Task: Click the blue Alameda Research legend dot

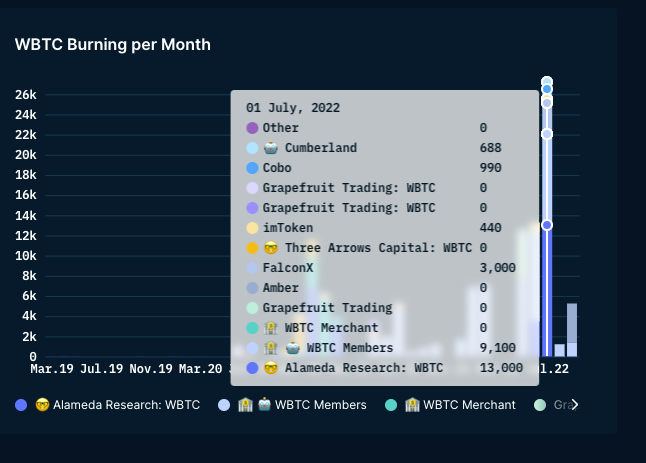Action: 21,405
